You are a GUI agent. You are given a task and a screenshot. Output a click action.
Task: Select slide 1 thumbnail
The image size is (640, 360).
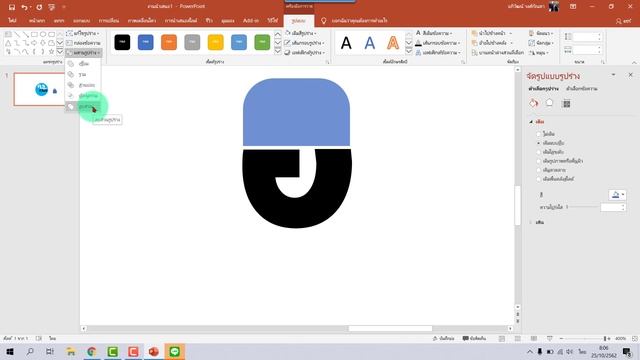pyautogui.click(x=39, y=89)
